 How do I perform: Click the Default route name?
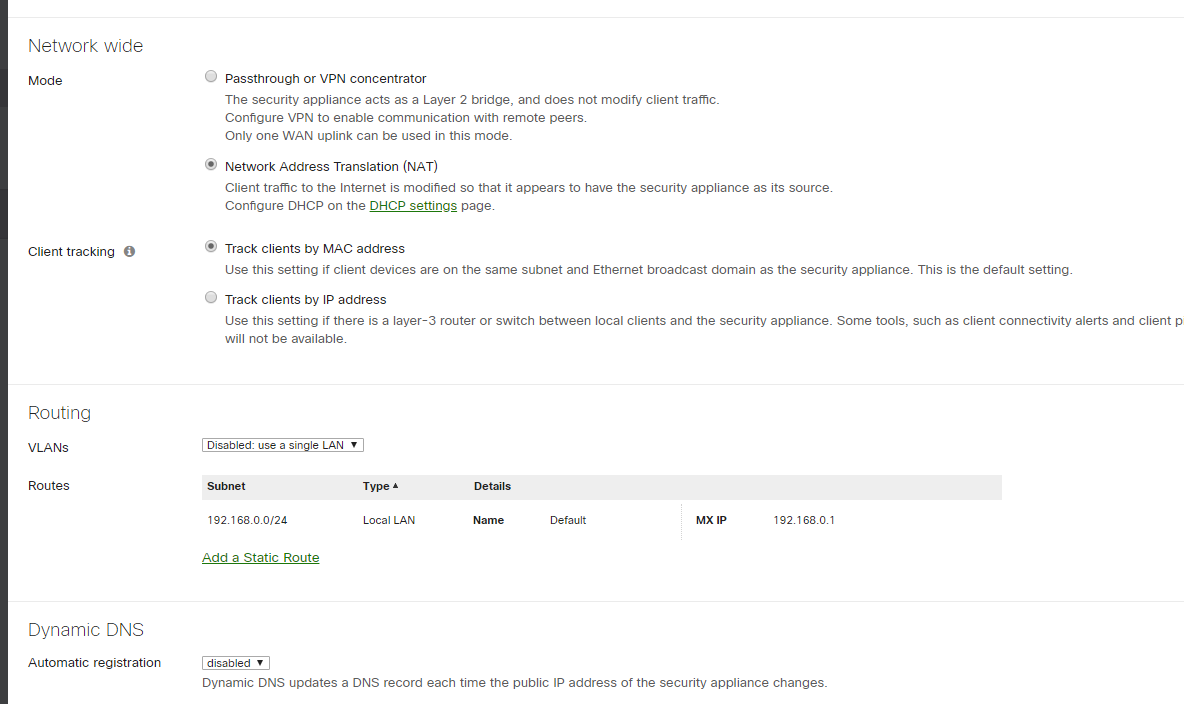coord(568,520)
